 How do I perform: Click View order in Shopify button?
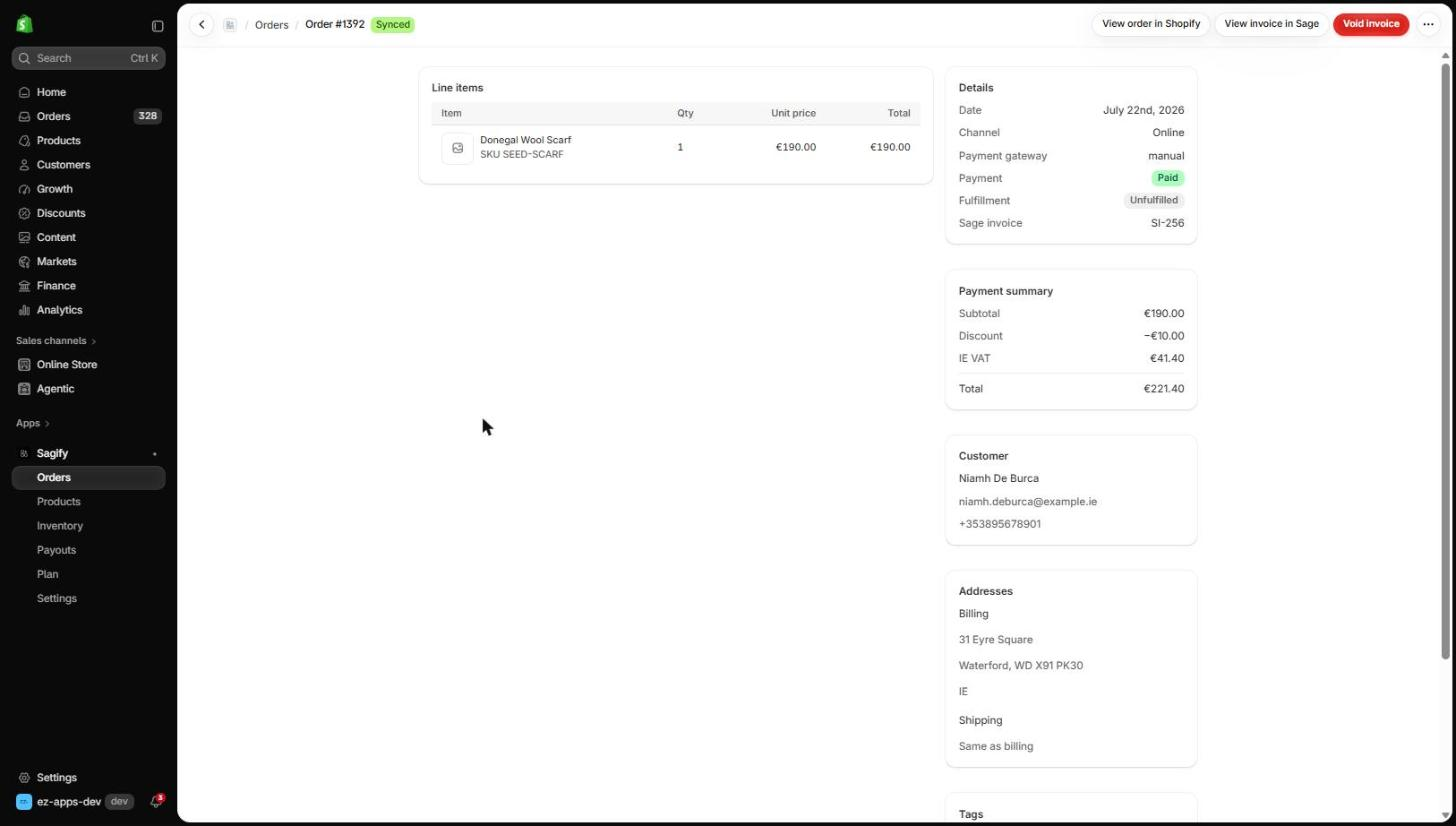[x=1150, y=24]
